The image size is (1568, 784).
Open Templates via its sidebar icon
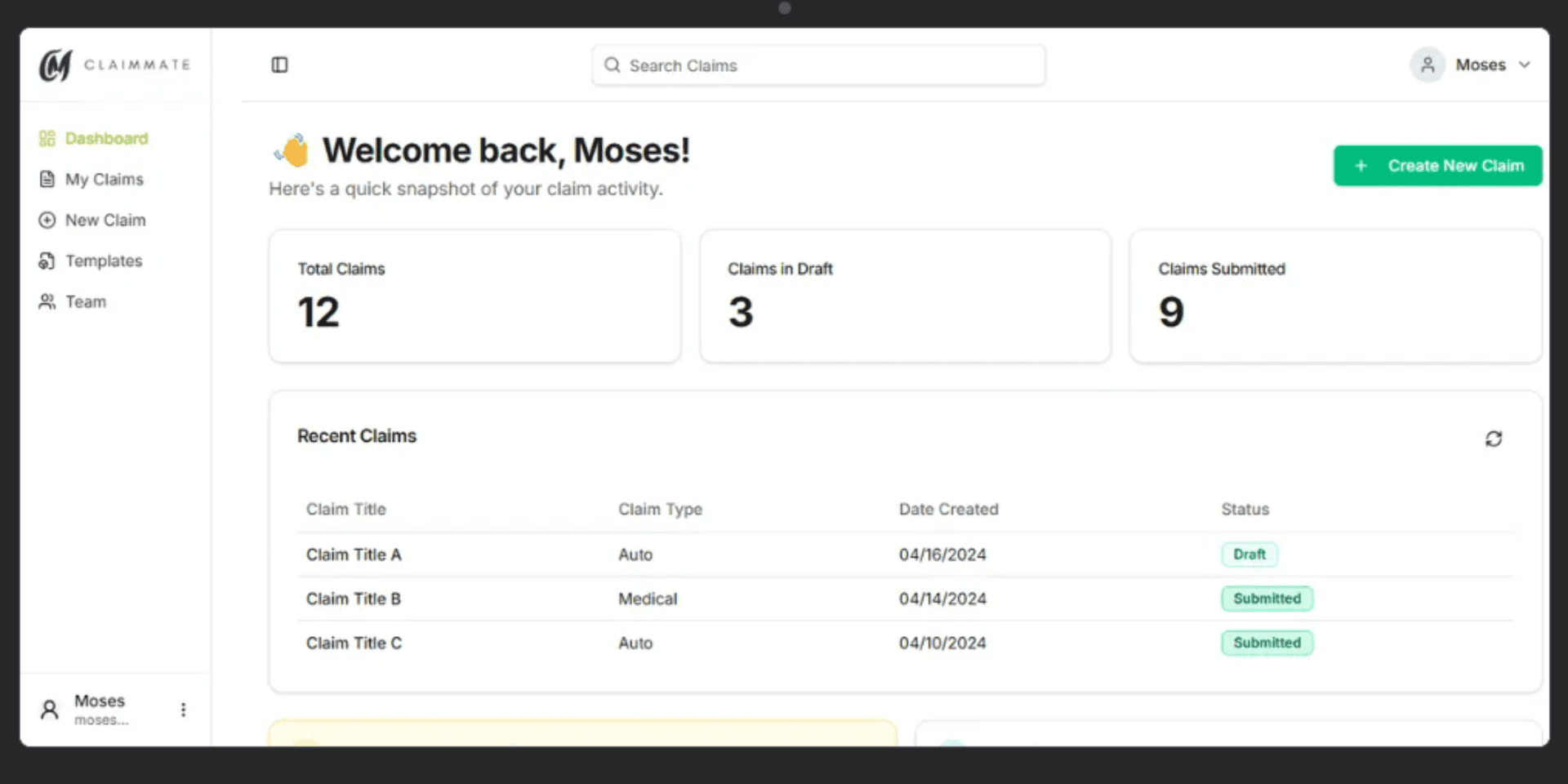click(47, 261)
